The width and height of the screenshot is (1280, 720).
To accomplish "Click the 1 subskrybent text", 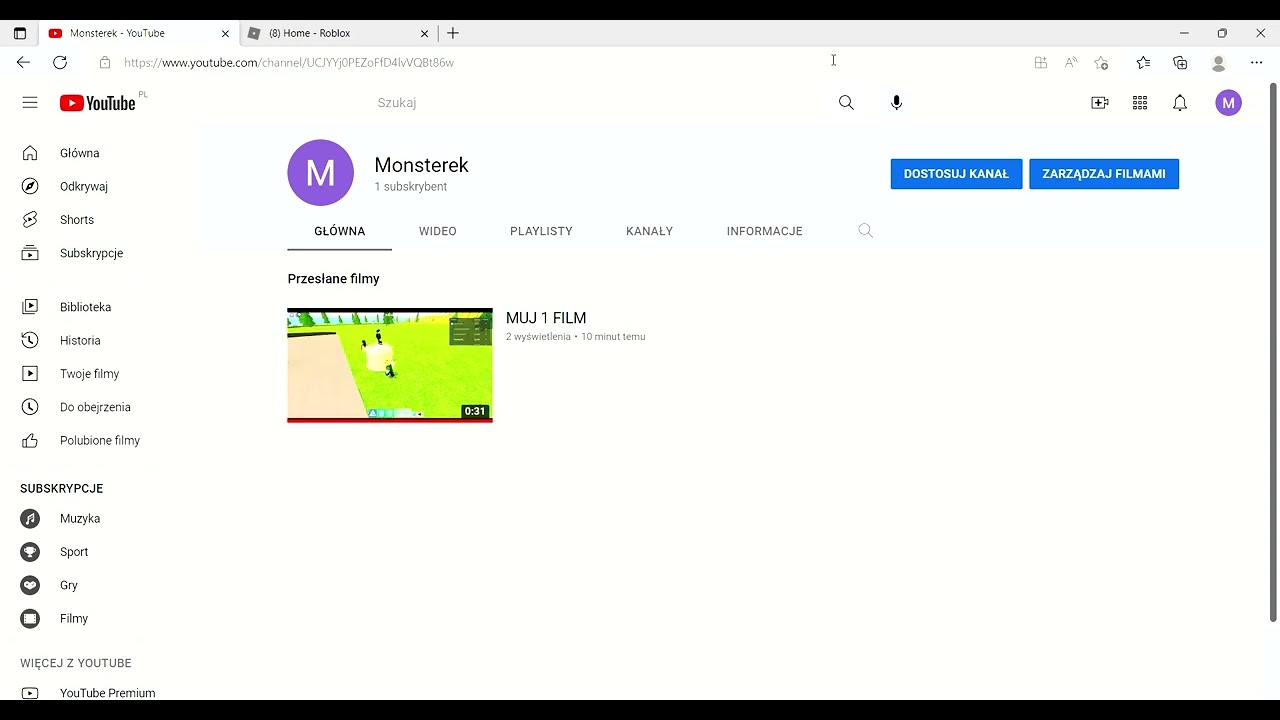I will click(x=411, y=187).
